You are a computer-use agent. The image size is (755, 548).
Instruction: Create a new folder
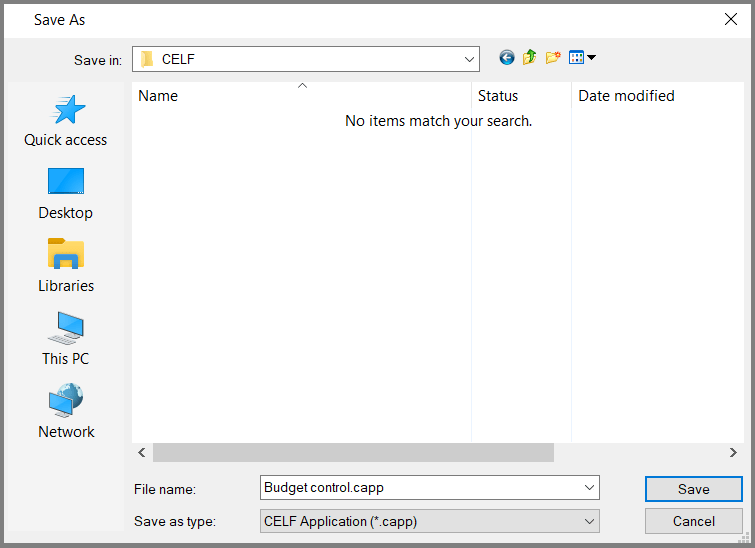pyautogui.click(x=552, y=58)
